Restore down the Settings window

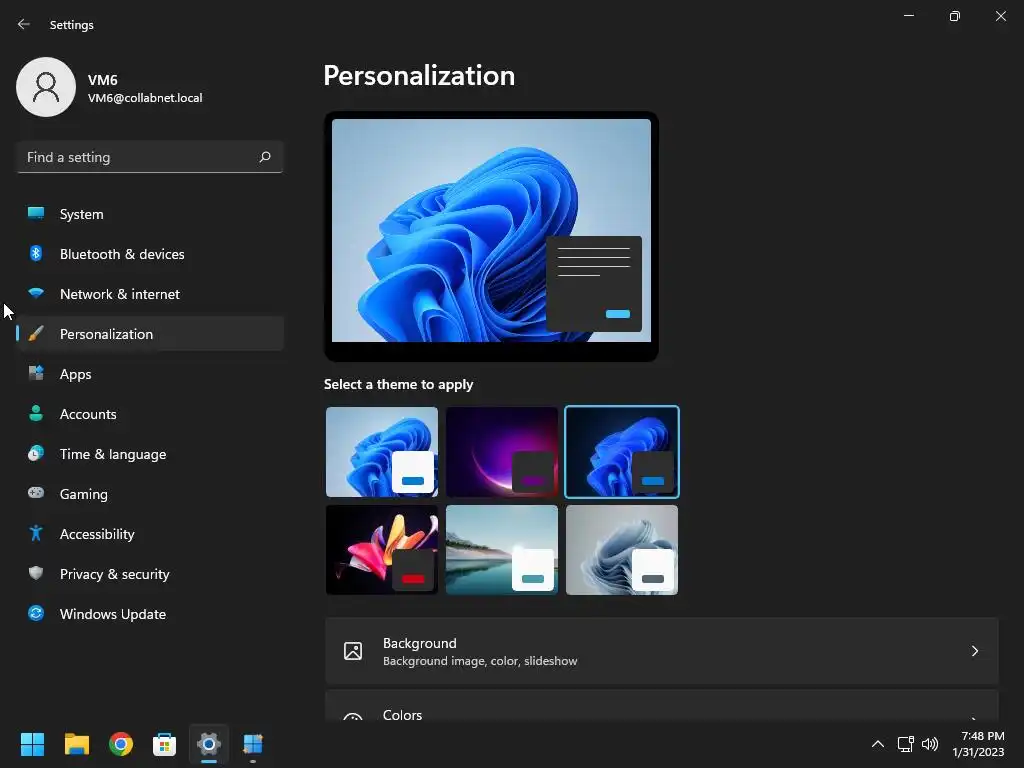(x=954, y=16)
